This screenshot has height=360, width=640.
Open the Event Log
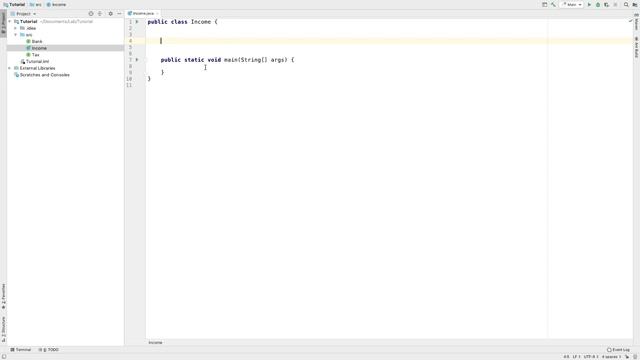point(618,350)
